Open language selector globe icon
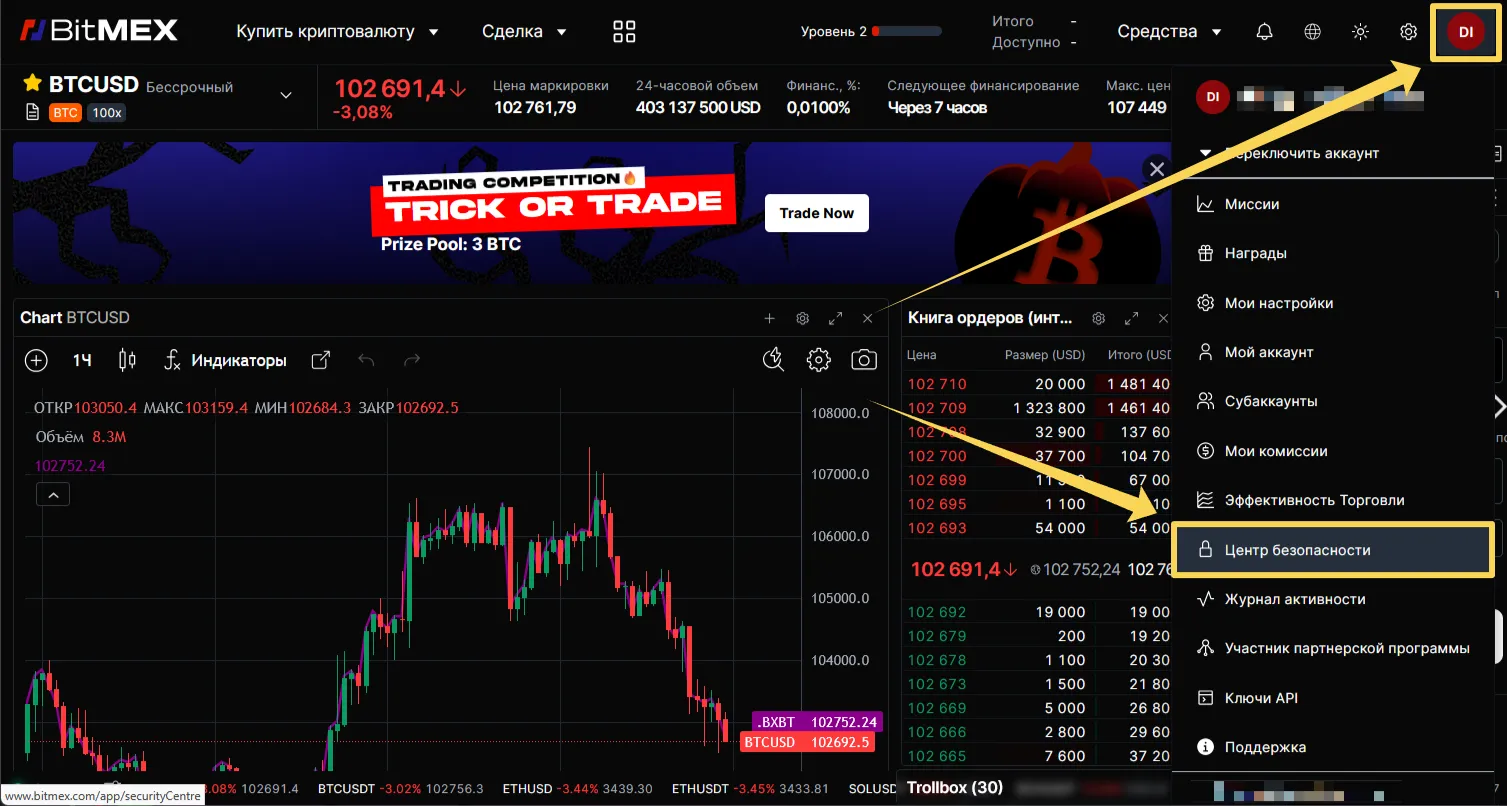 click(1312, 32)
